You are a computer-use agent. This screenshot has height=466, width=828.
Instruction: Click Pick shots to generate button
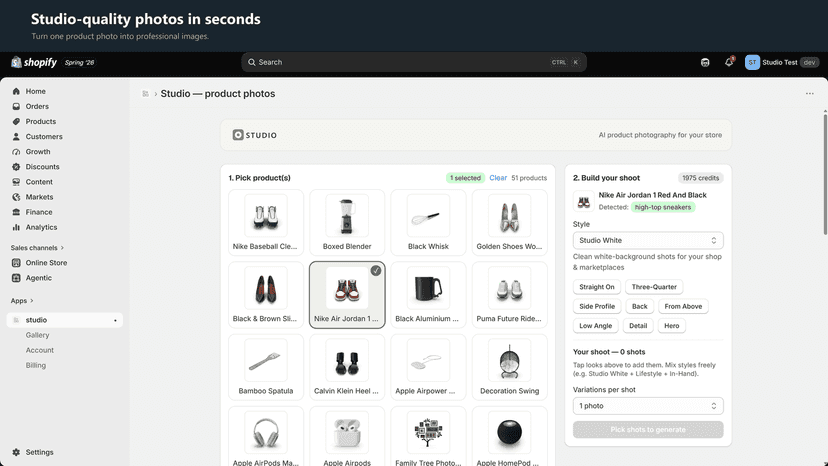tap(648, 430)
